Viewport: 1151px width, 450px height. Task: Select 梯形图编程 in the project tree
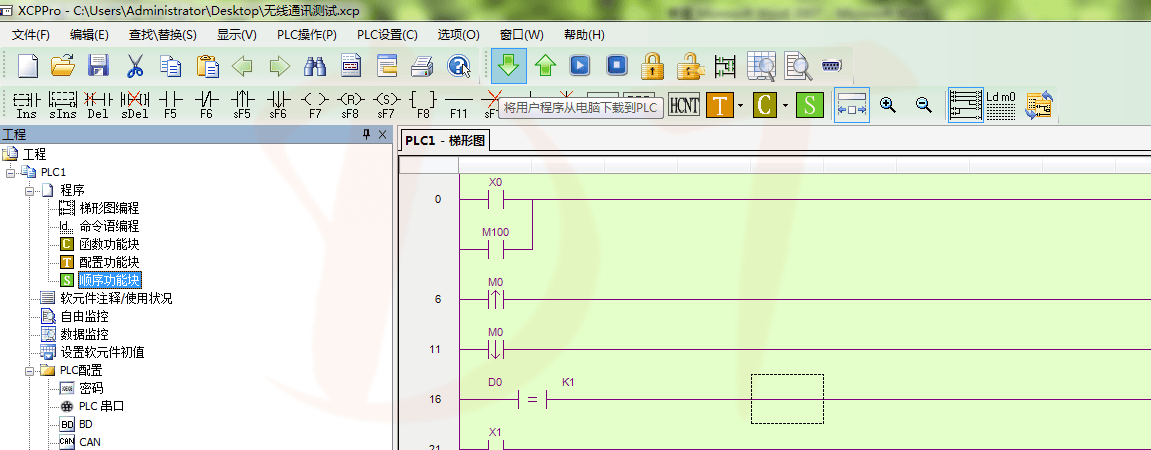(x=109, y=208)
